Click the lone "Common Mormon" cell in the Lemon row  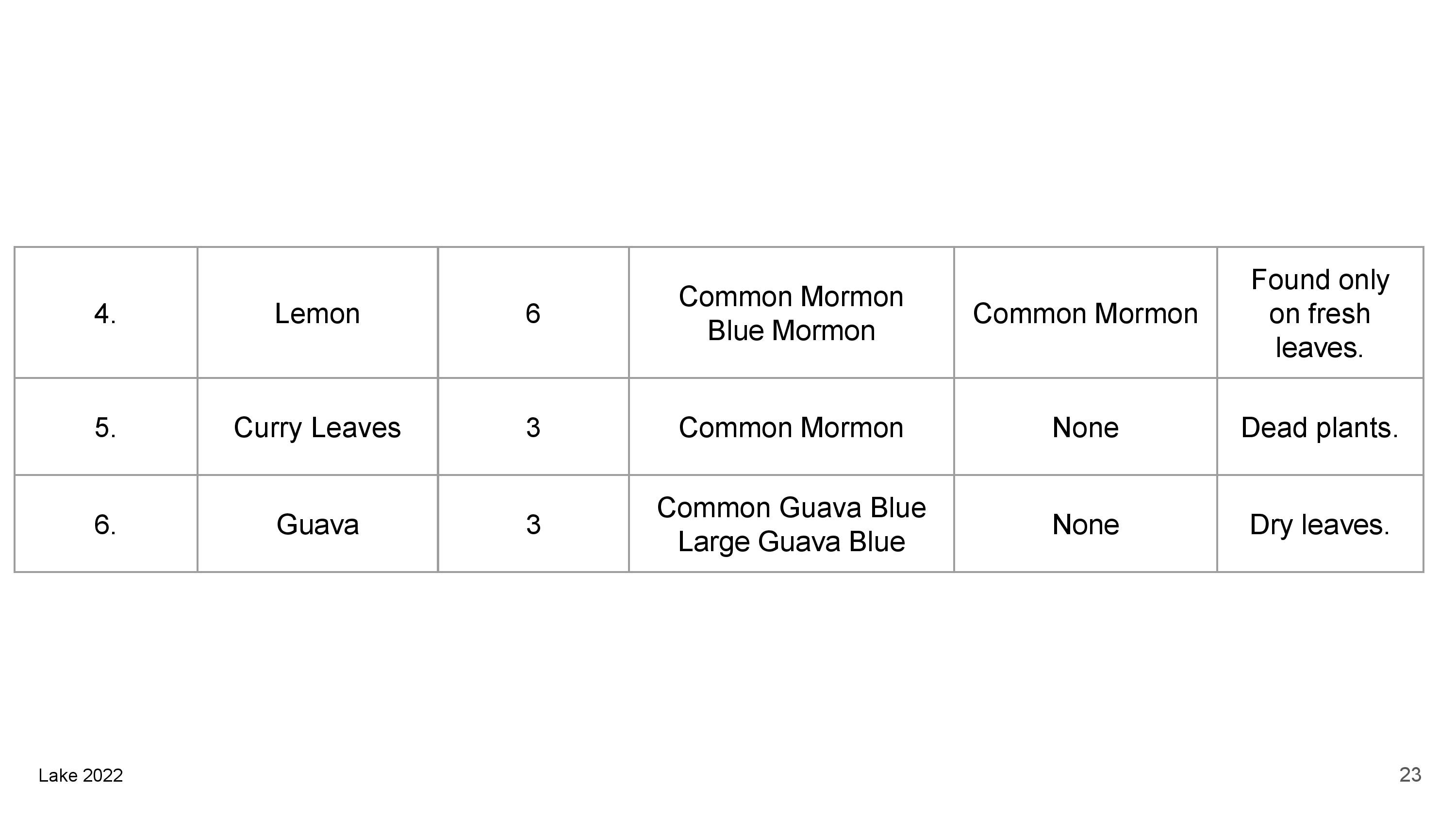coord(1085,314)
